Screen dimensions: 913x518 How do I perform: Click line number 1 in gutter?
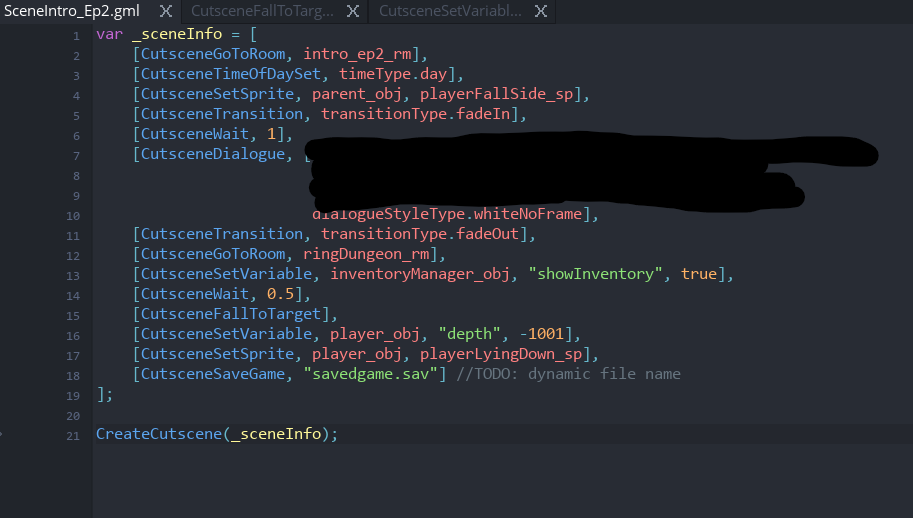pos(76,36)
